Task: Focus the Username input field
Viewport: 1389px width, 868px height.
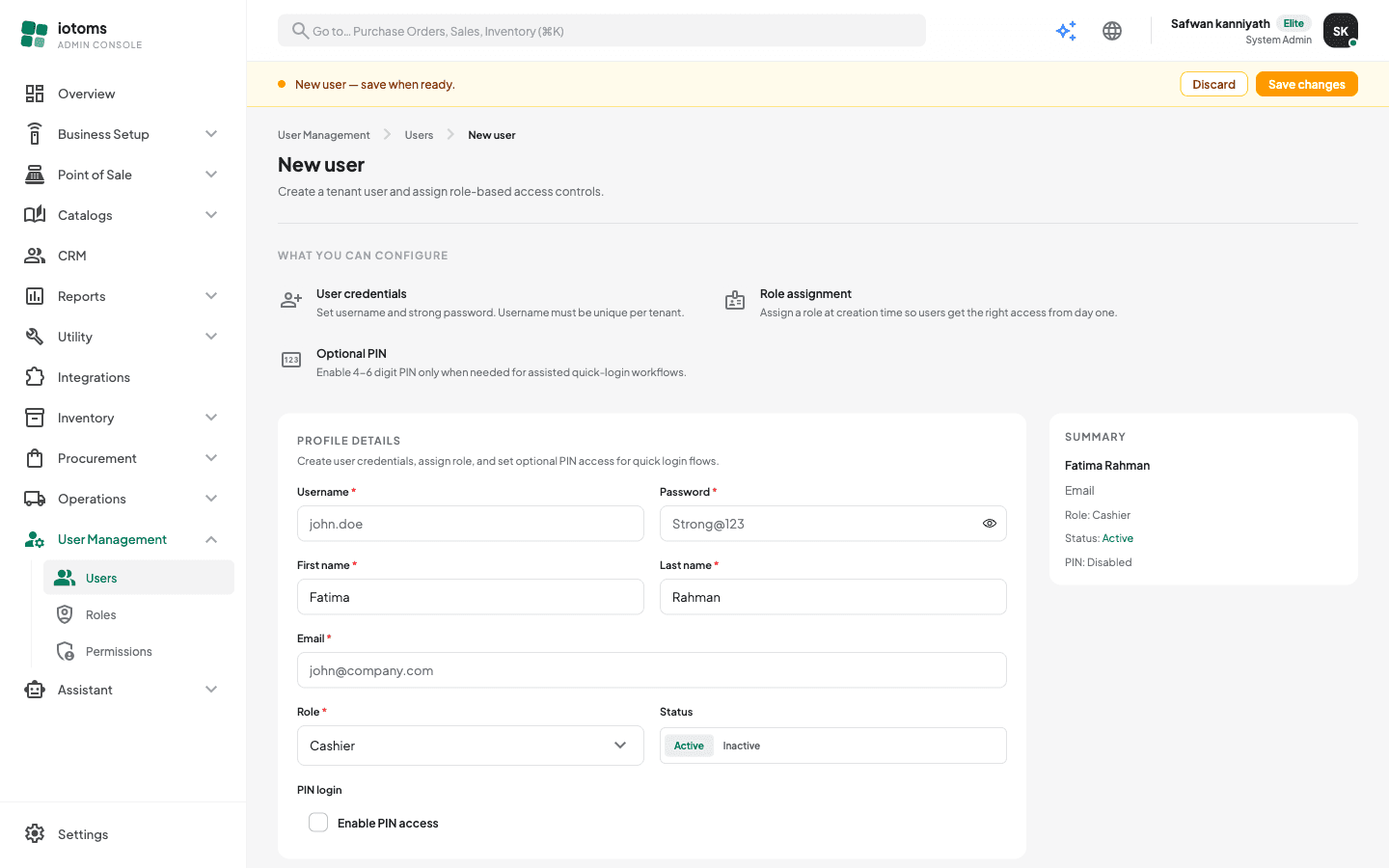Action: [471, 524]
